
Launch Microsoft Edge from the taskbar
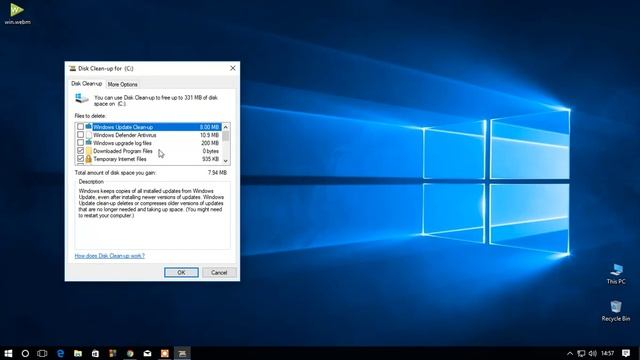coord(60,353)
